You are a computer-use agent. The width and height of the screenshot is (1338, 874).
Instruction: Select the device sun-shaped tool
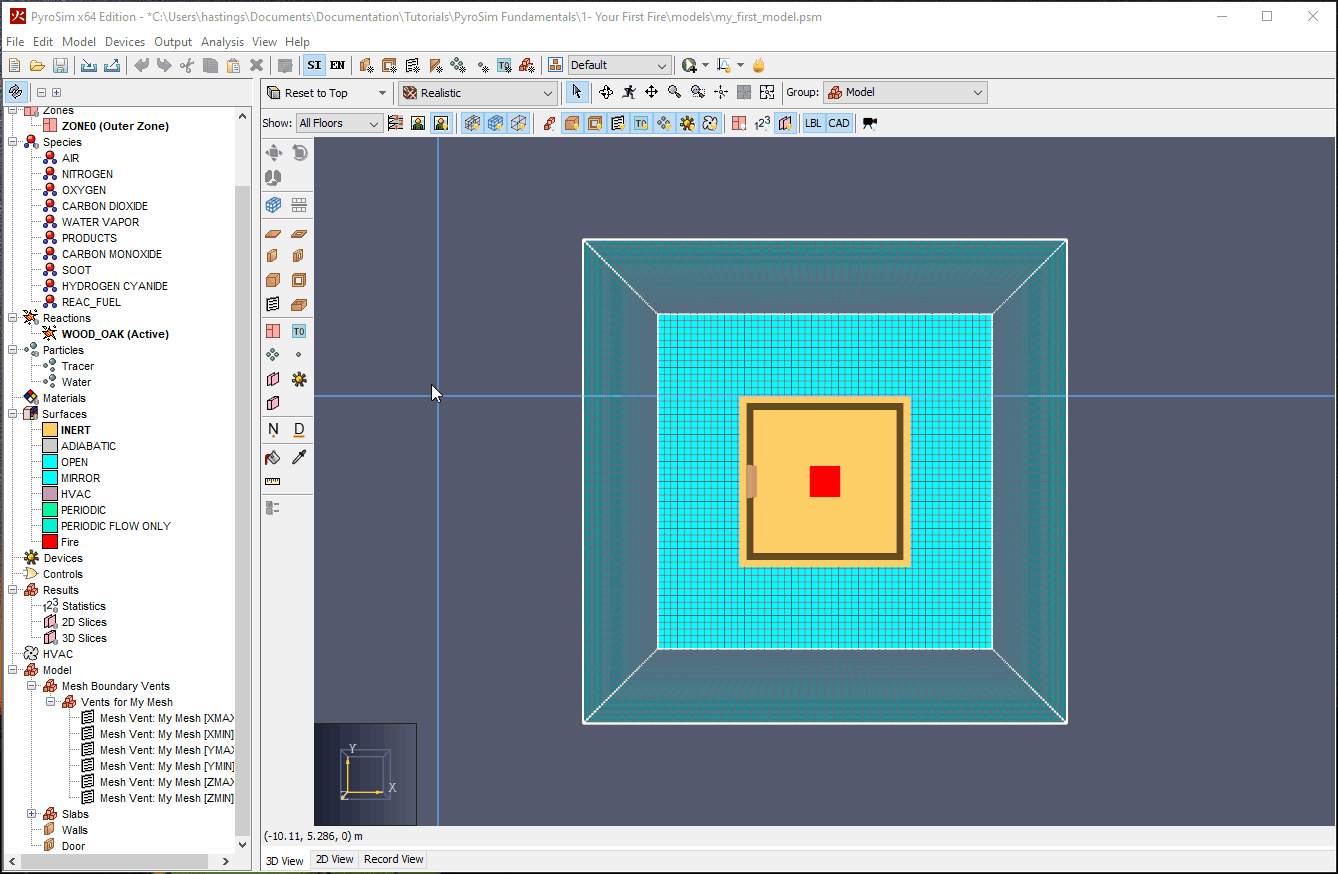[299, 379]
